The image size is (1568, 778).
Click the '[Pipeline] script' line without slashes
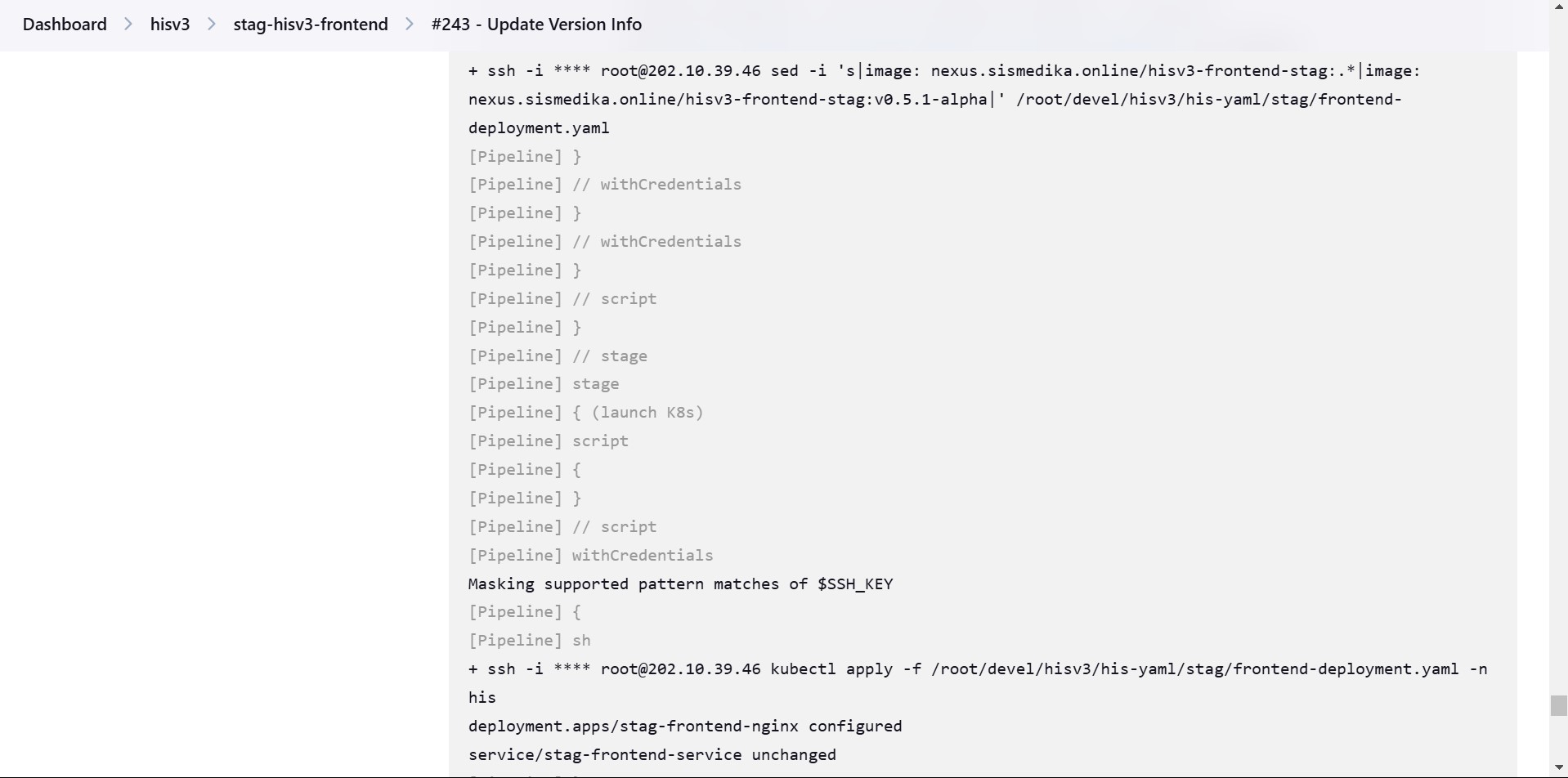[549, 441]
